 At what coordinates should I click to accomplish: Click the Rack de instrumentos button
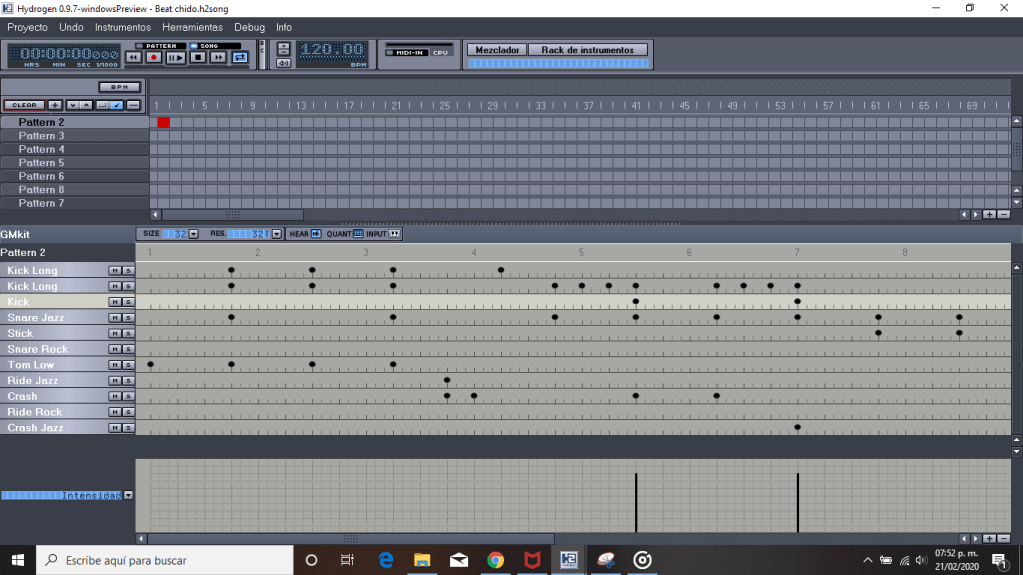pos(588,49)
